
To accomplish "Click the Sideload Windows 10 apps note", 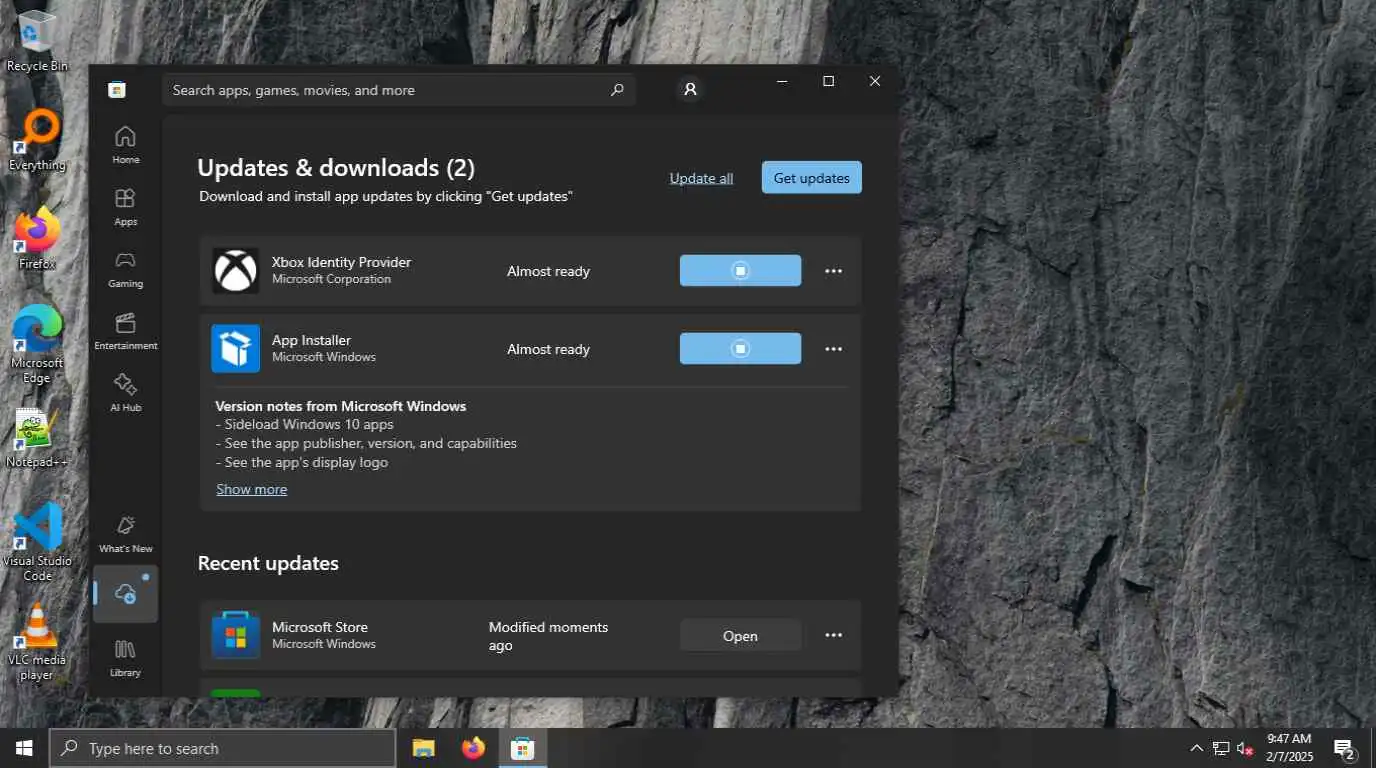I will click(x=304, y=424).
